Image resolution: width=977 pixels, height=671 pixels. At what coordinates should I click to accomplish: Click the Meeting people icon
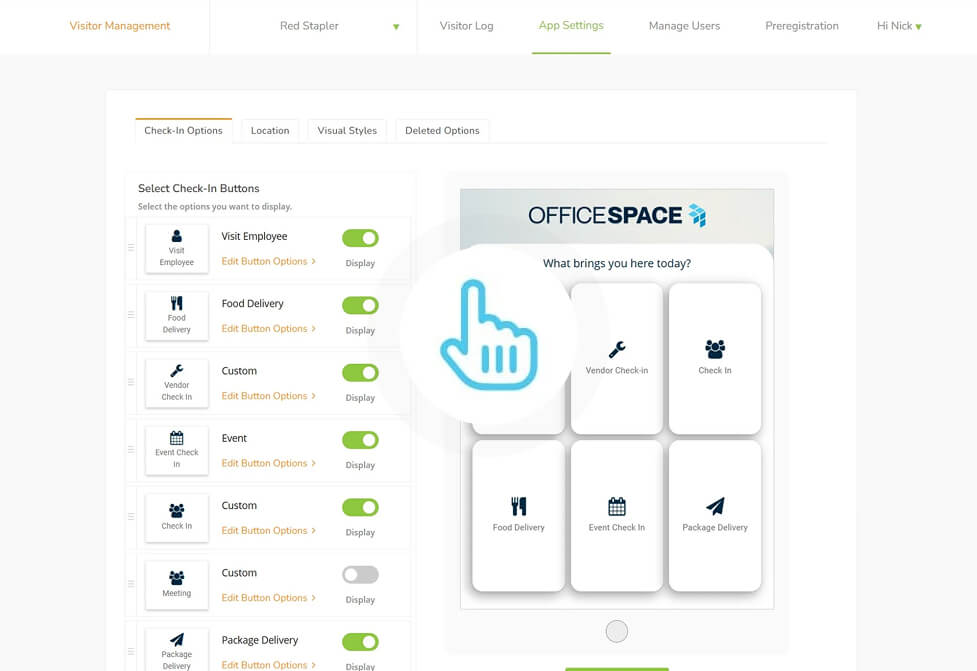(x=176, y=577)
